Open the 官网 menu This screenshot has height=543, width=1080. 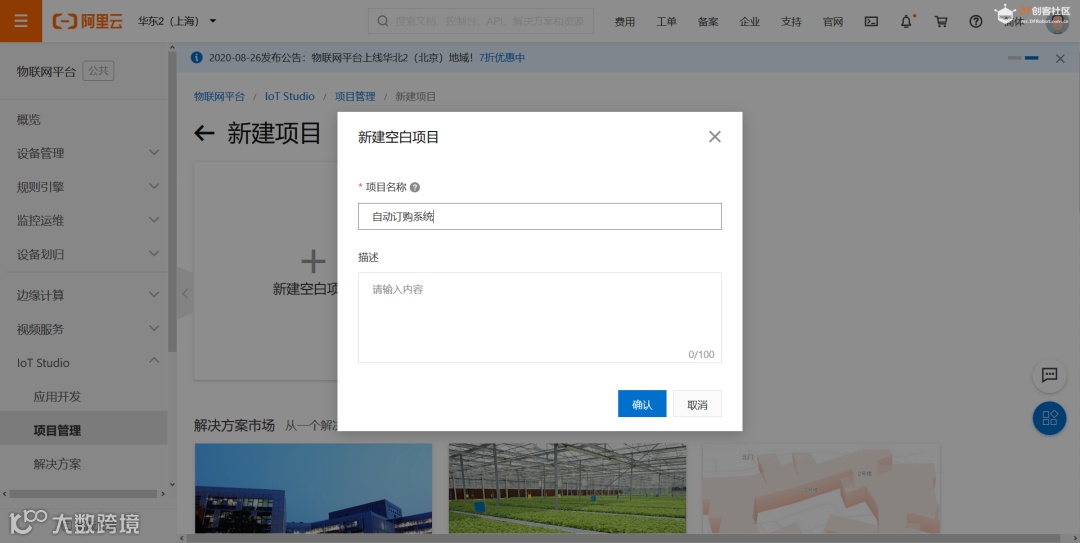pos(833,21)
